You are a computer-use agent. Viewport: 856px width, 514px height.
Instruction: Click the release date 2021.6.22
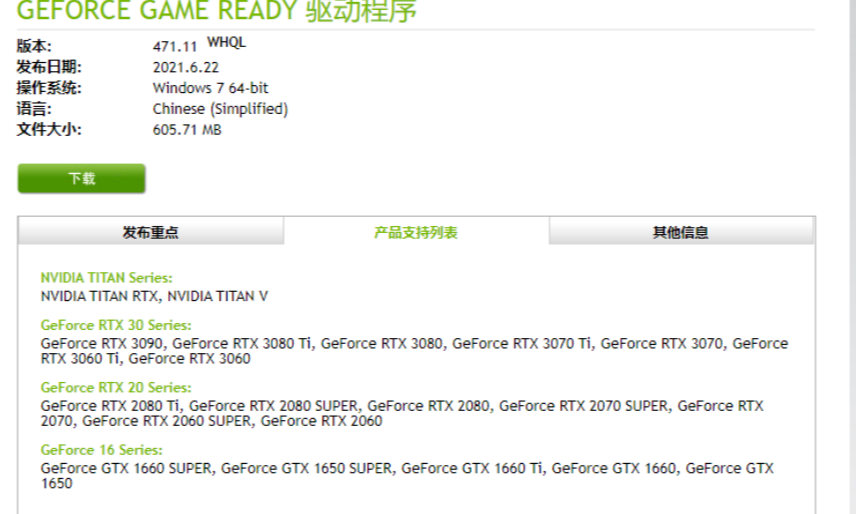(x=185, y=67)
